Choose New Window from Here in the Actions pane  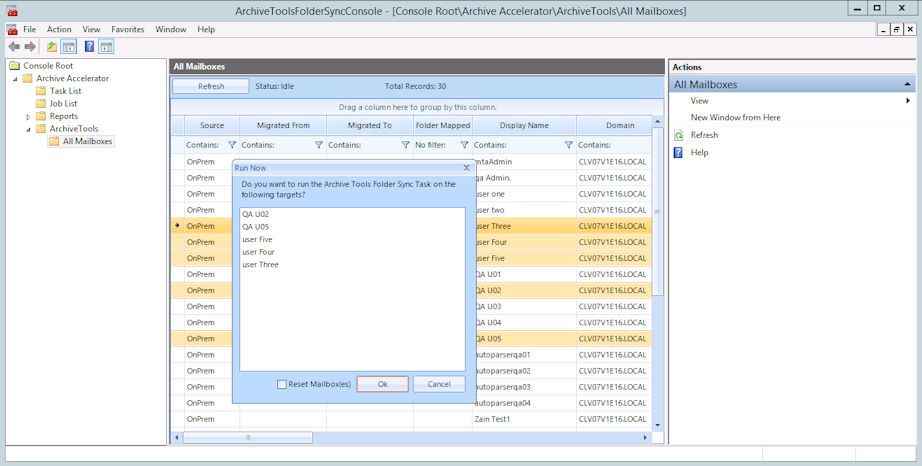click(735, 118)
